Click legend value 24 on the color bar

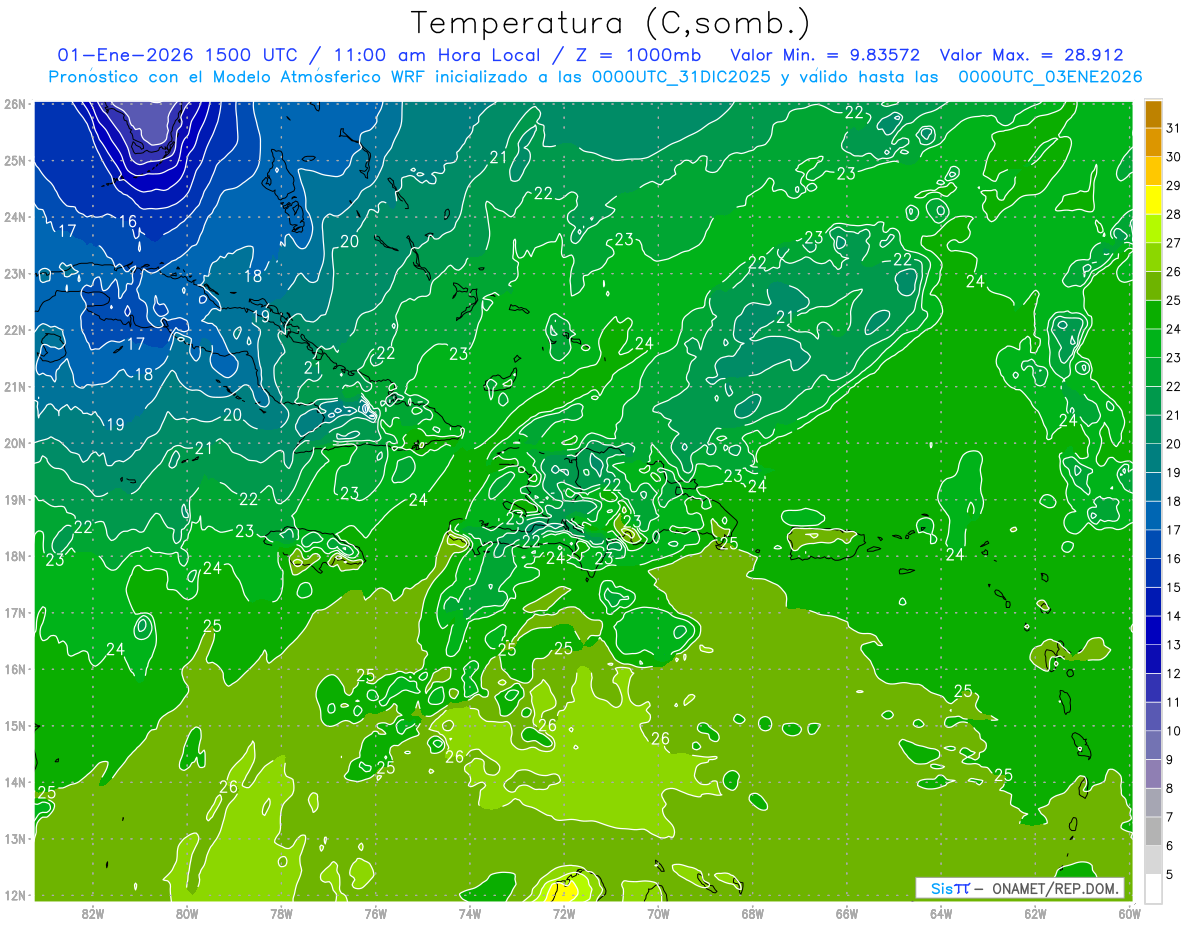pyautogui.click(x=1173, y=329)
